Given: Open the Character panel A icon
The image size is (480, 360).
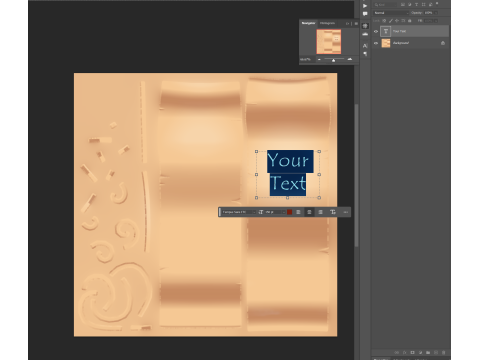Looking at the screenshot, I should 365,45.
